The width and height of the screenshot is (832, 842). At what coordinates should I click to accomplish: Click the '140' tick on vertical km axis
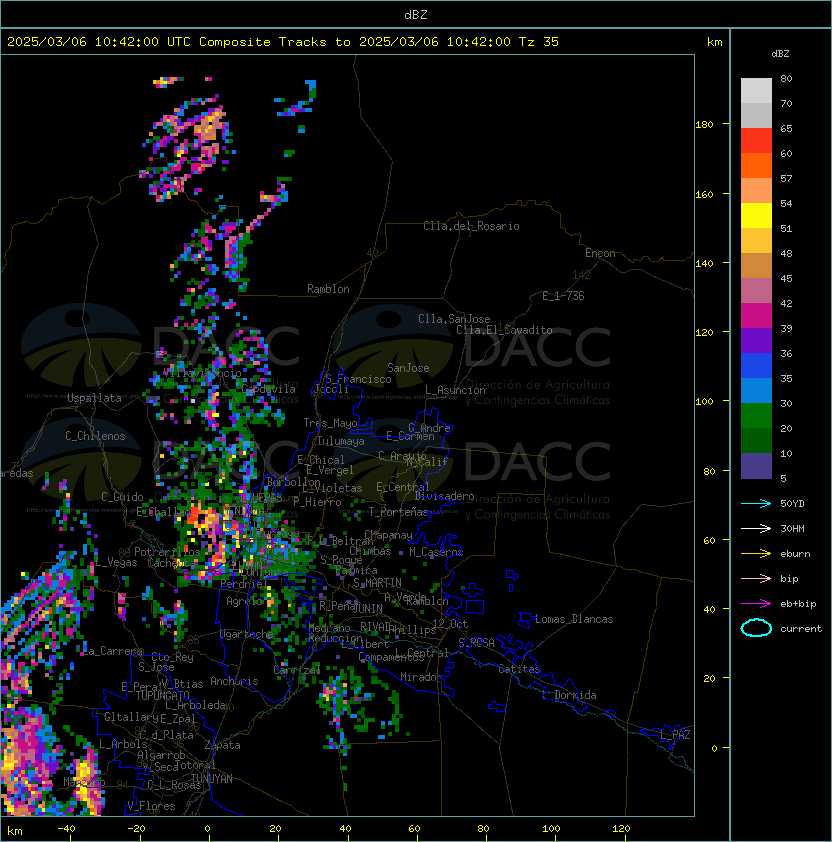point(704,264)
